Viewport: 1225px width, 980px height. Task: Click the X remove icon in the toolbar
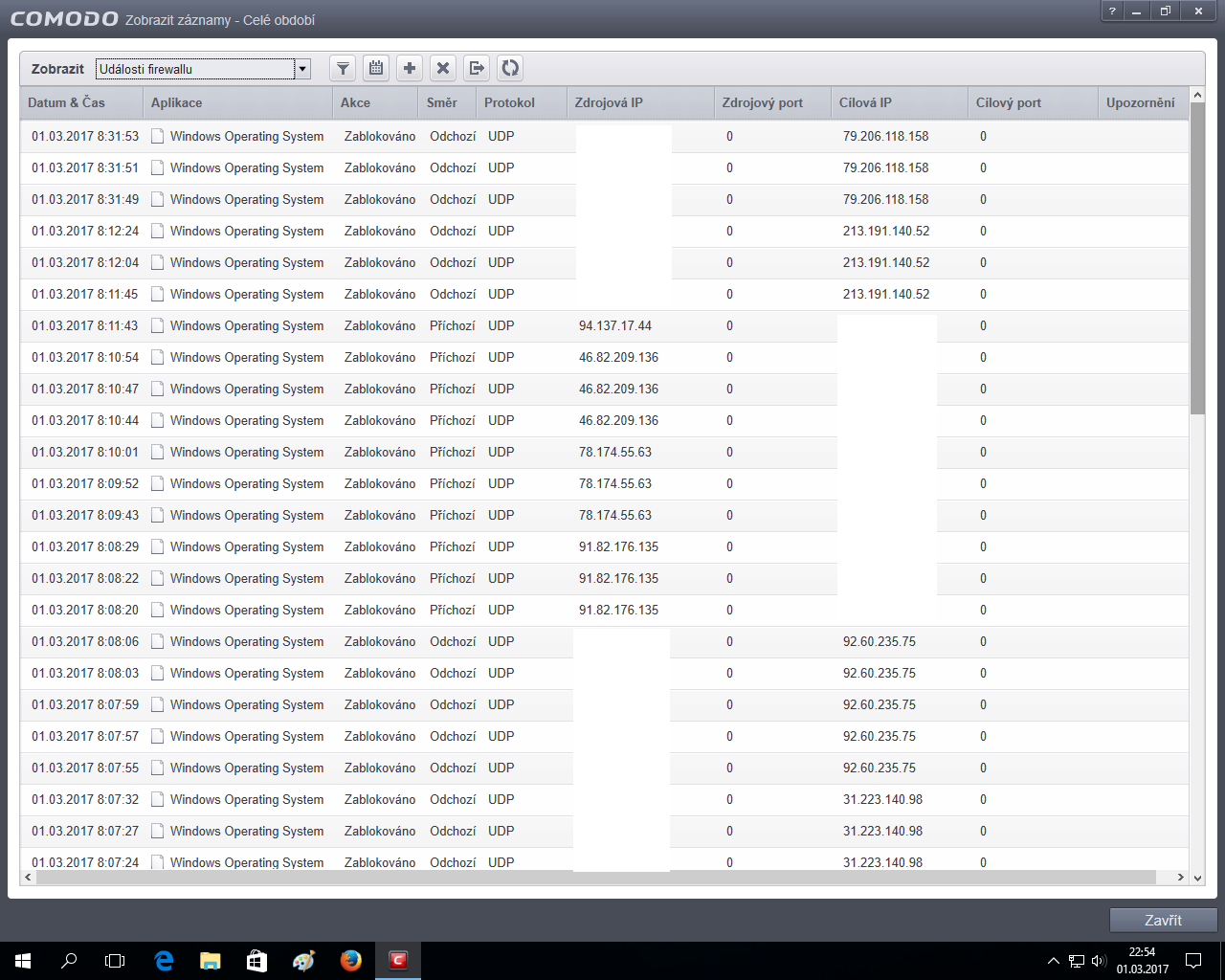coord(443,68)
